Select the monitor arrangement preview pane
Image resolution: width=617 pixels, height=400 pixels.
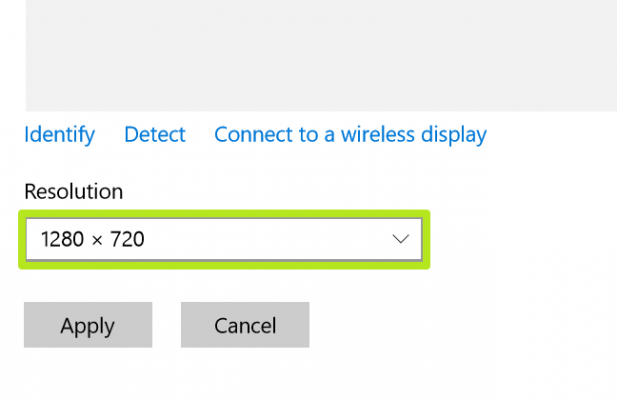click(x=320, y=55)
